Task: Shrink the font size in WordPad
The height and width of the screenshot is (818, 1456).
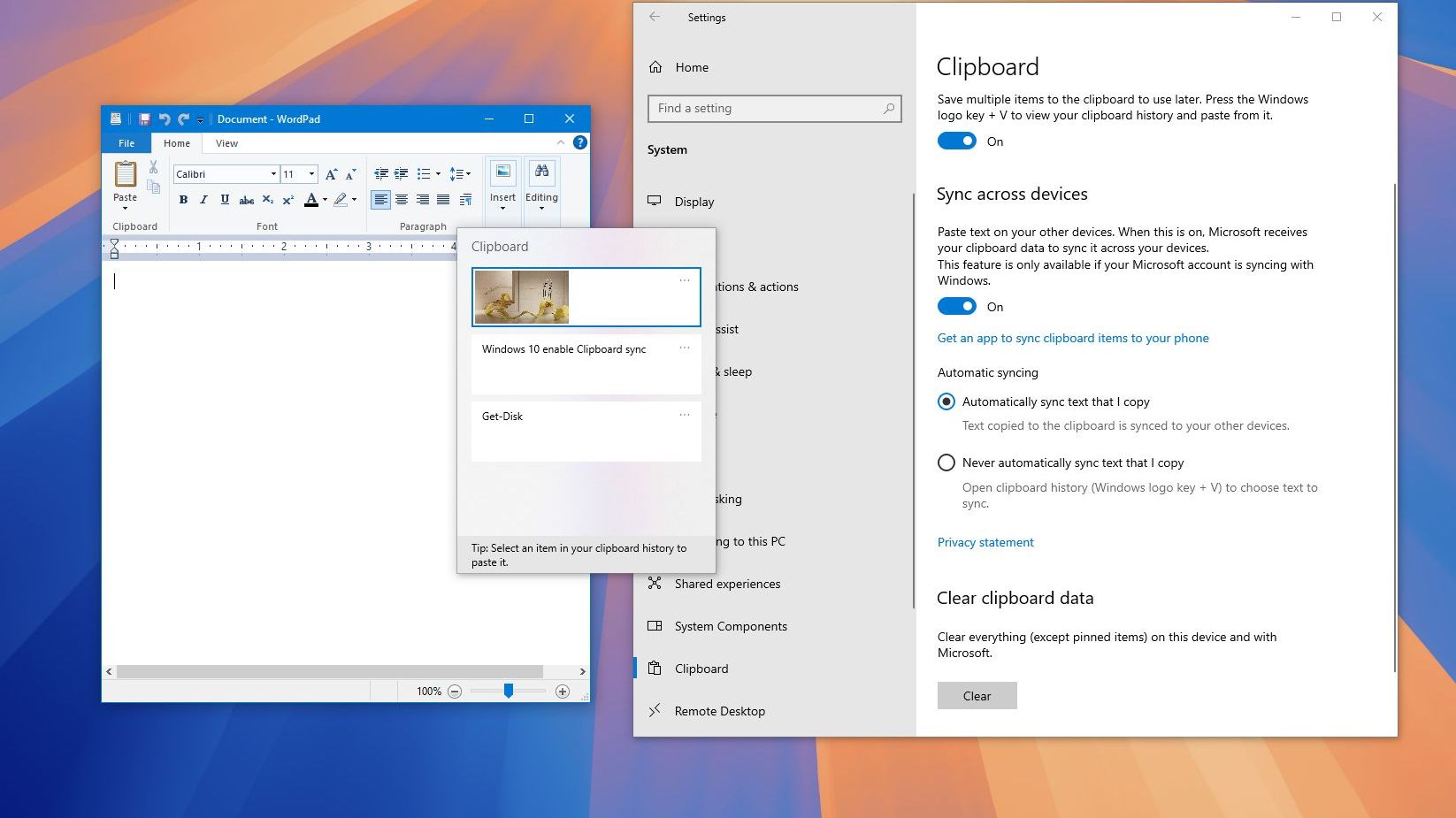Action: [351, 174]
